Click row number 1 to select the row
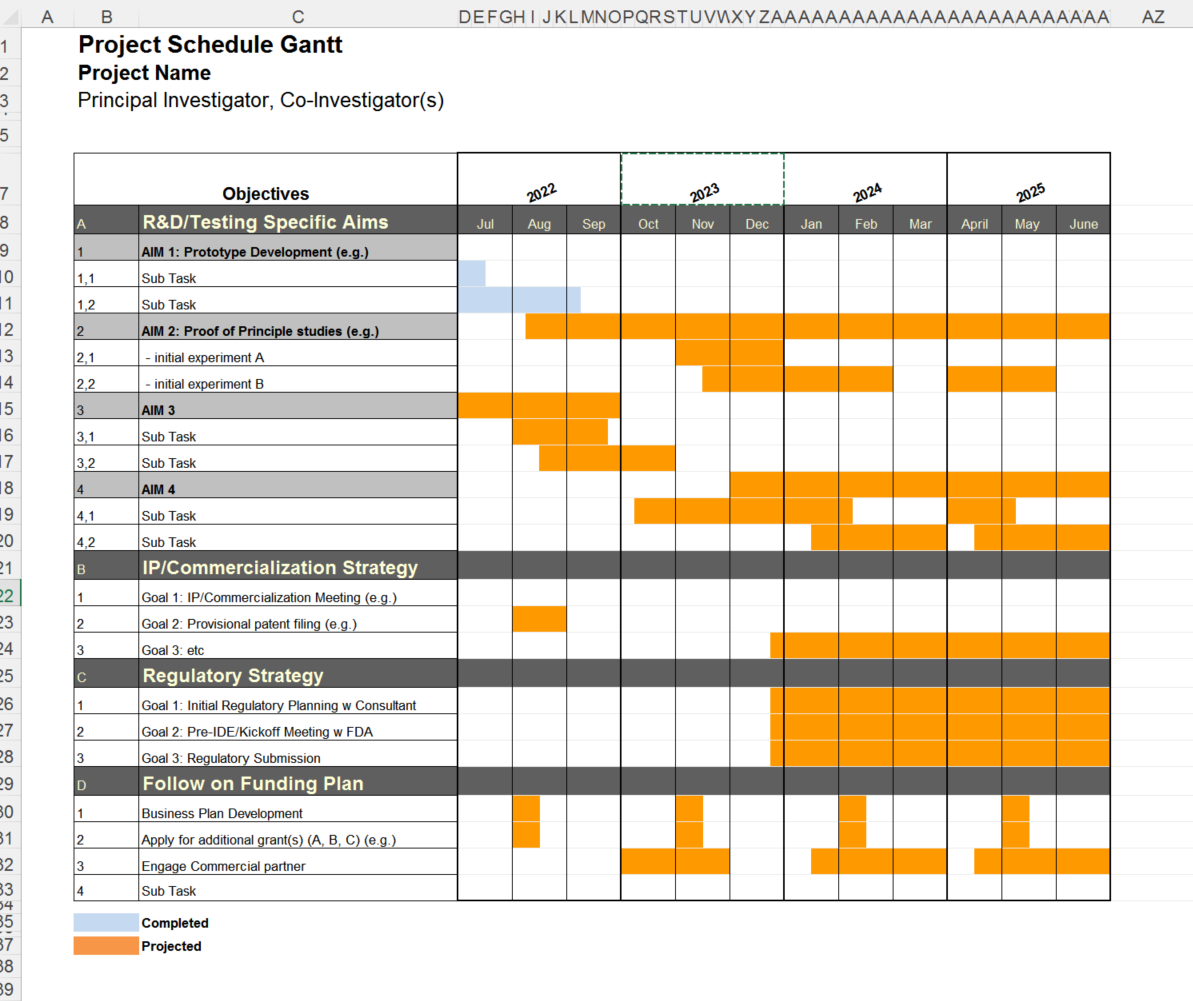 click(9, 45)
